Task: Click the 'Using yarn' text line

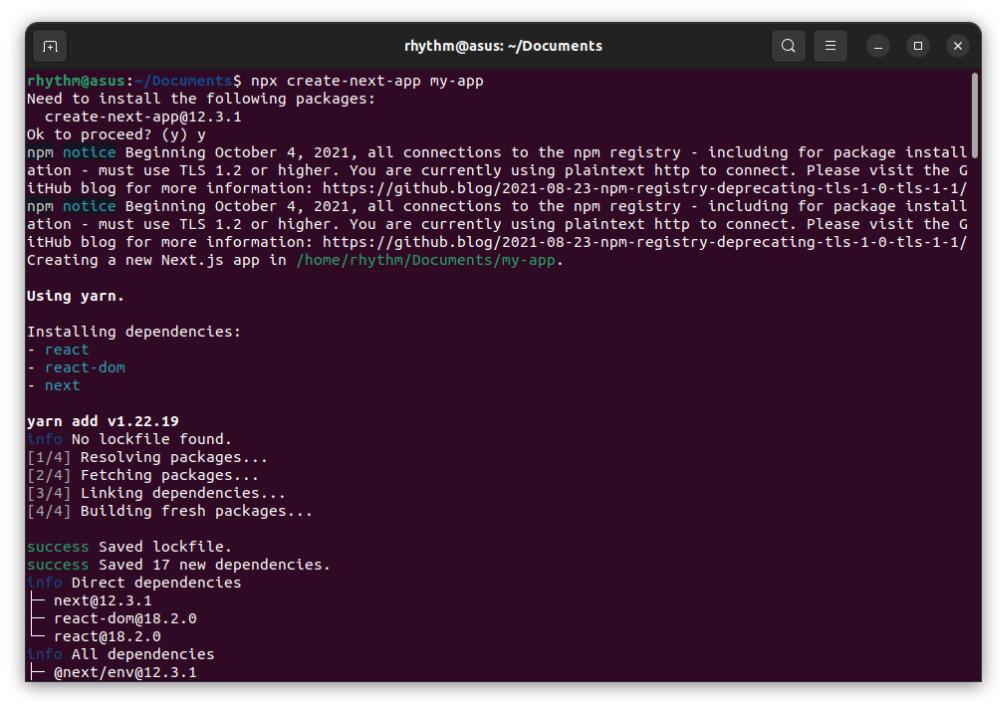Action: click(69, 295)
